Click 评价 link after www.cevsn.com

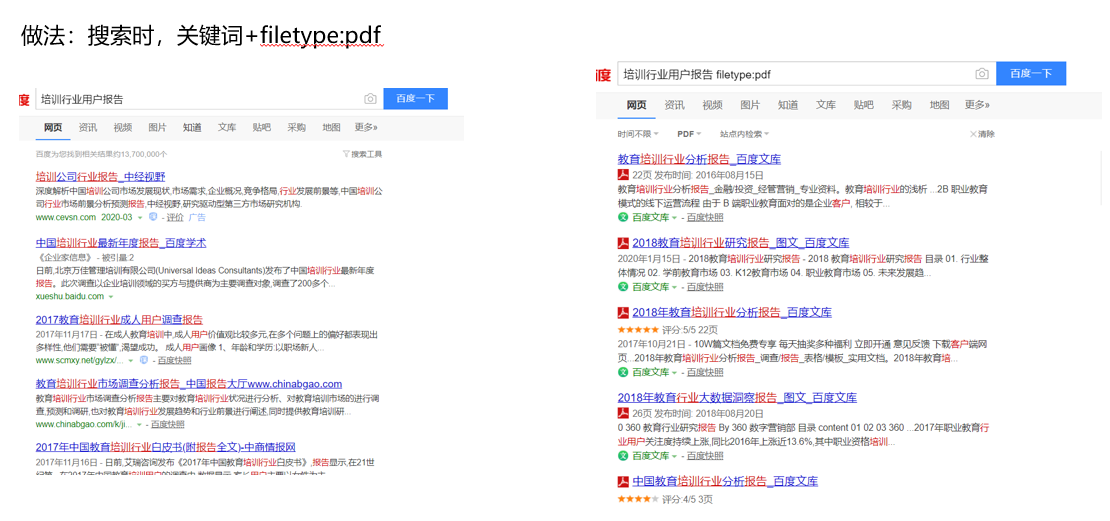(x=175, y=217)
